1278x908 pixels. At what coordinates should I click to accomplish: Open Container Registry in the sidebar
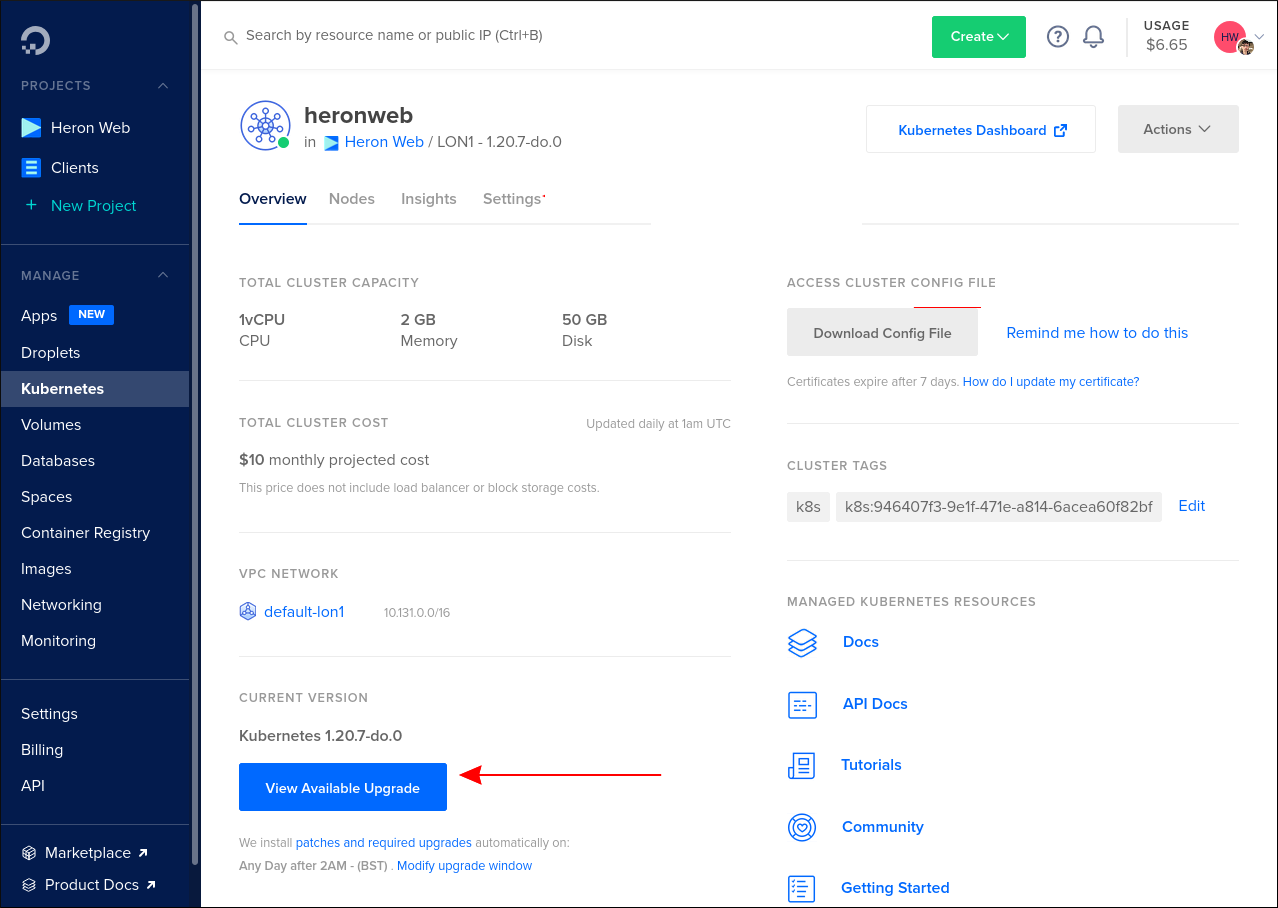coord(86,533)
